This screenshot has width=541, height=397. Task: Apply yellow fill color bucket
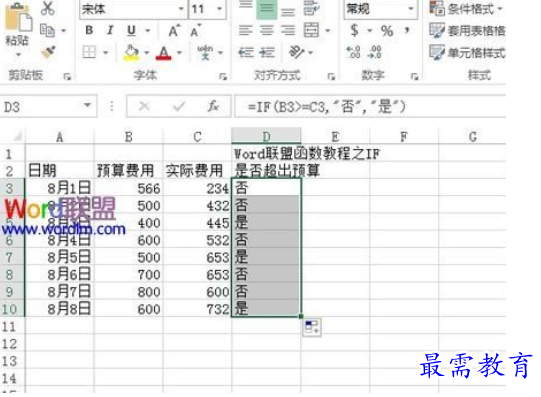coord(131,53)
